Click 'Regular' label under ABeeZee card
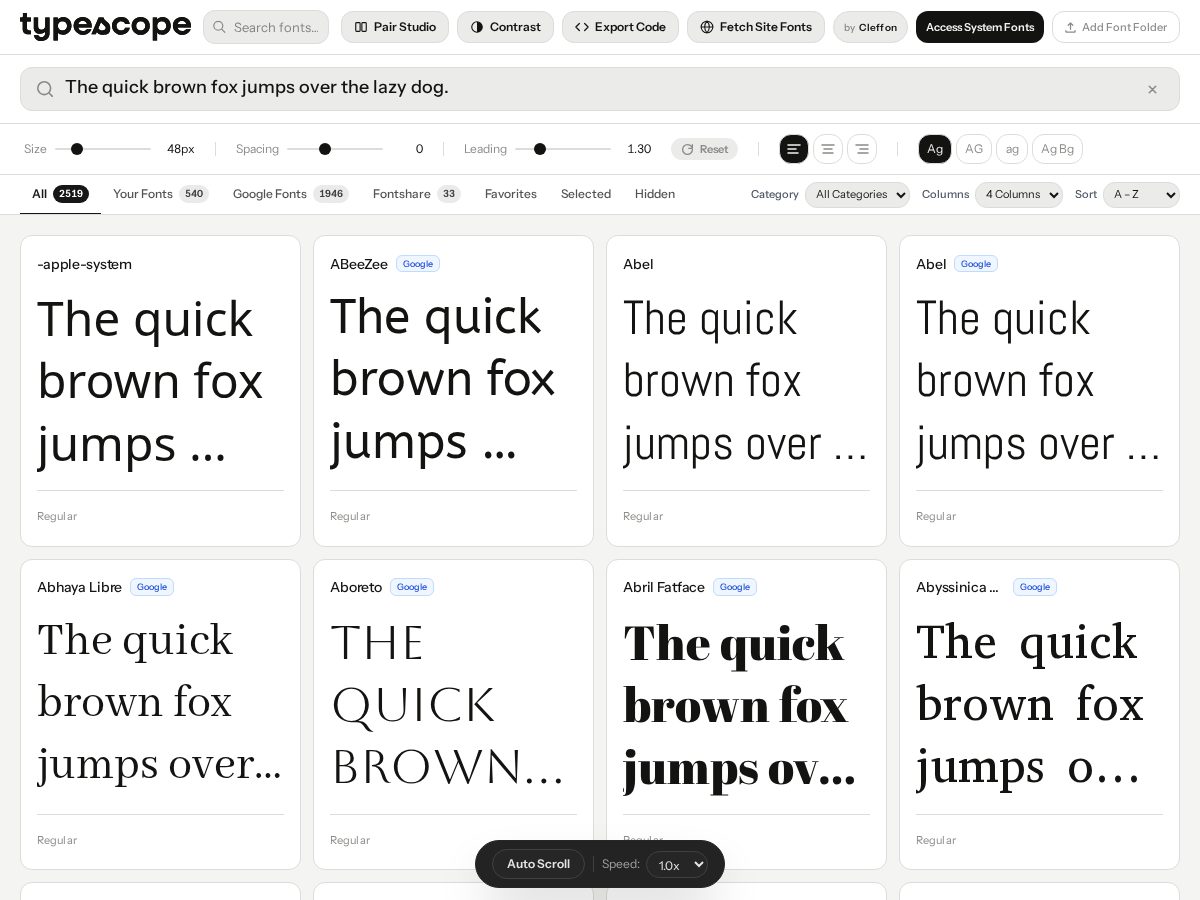 [350, 516]
